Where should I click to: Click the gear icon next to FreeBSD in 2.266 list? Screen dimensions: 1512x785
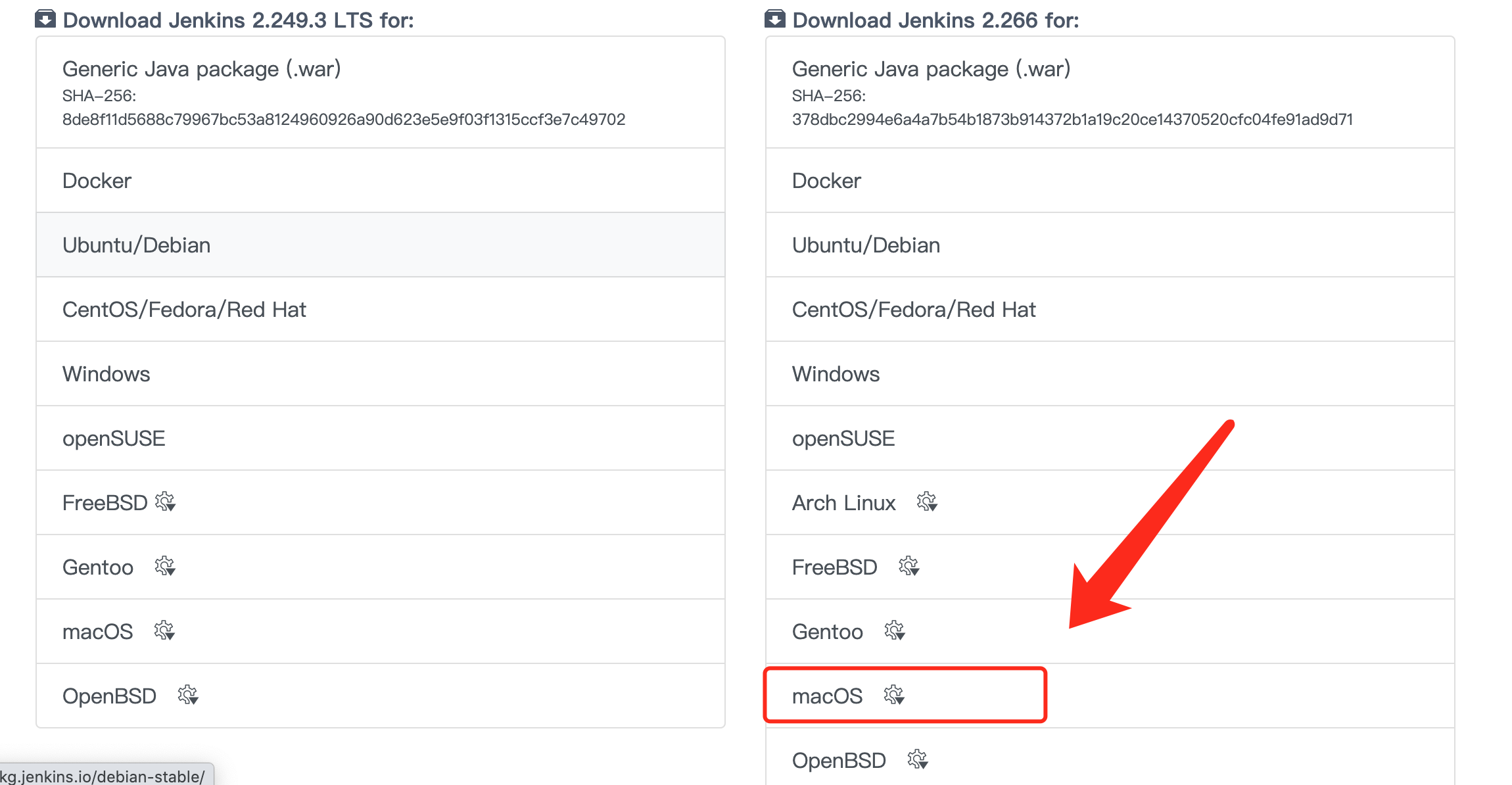909,567
